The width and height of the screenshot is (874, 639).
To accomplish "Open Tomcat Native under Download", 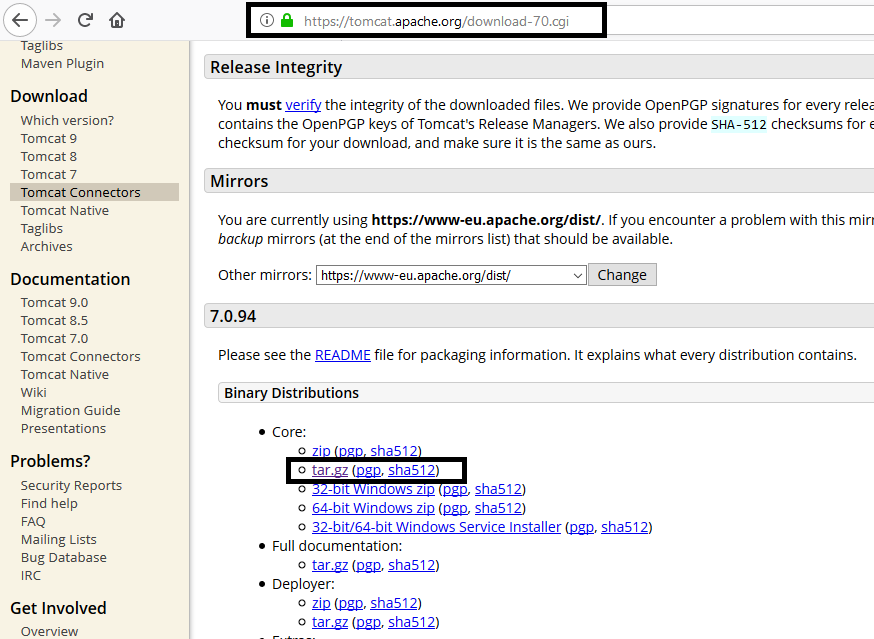I will (65, 210).
